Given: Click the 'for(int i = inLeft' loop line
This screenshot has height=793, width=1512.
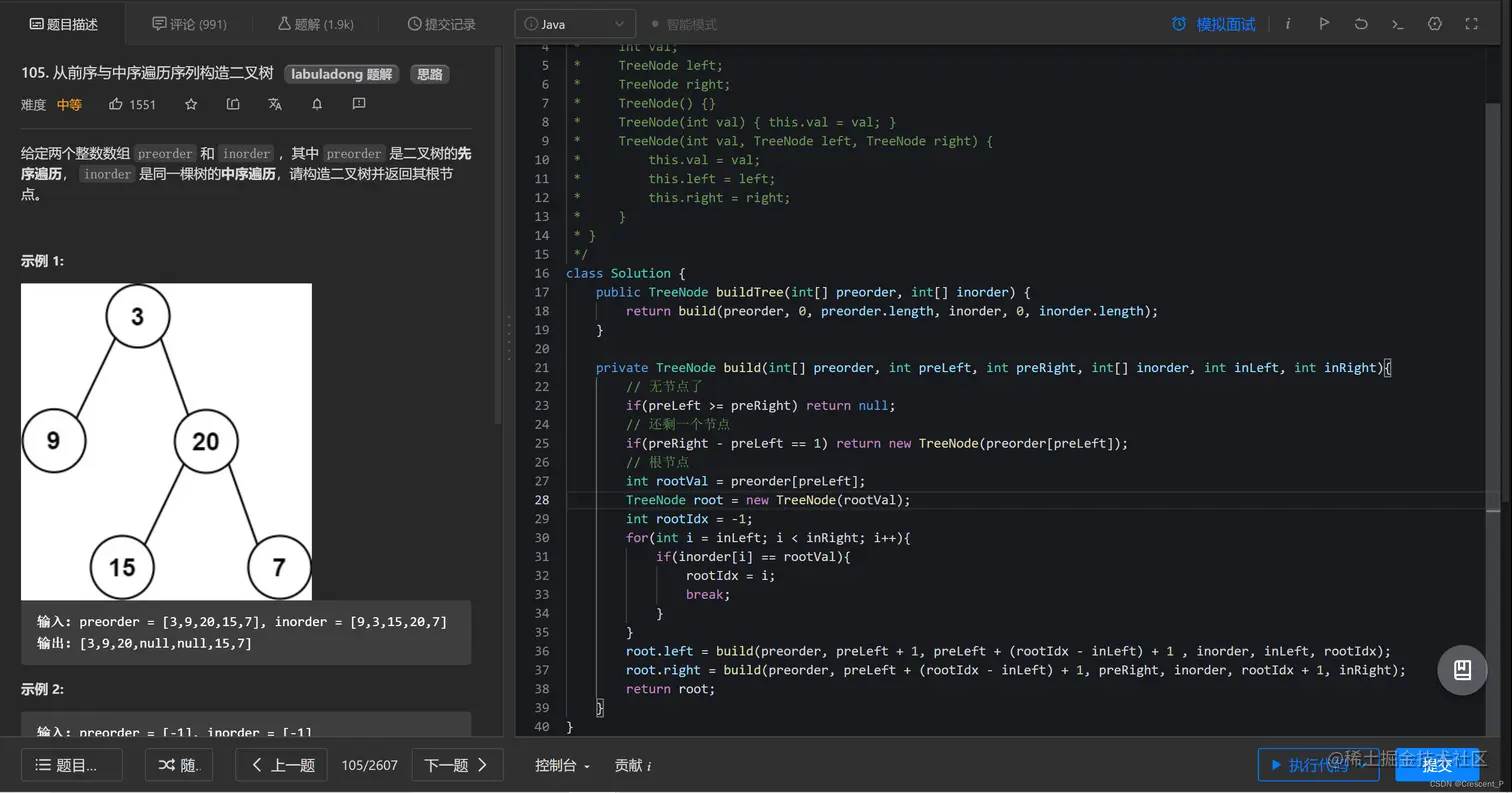Looking at the screenshot, I should click(768, 538).
